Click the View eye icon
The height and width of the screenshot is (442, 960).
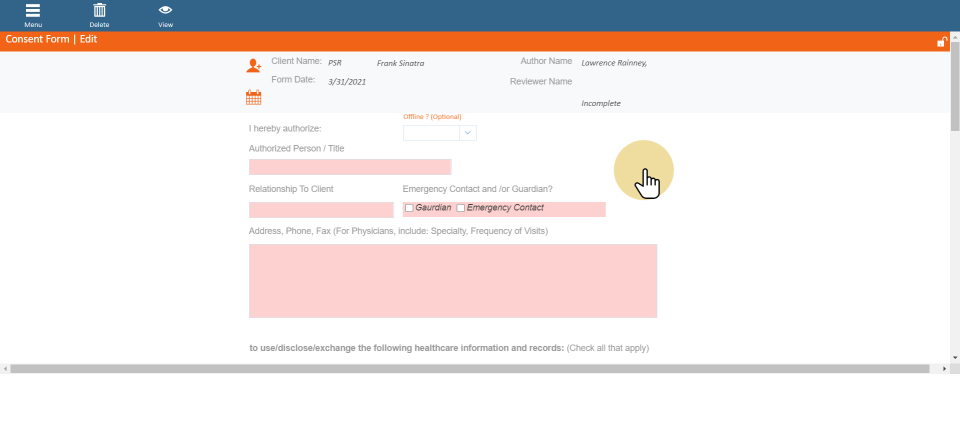165,11
